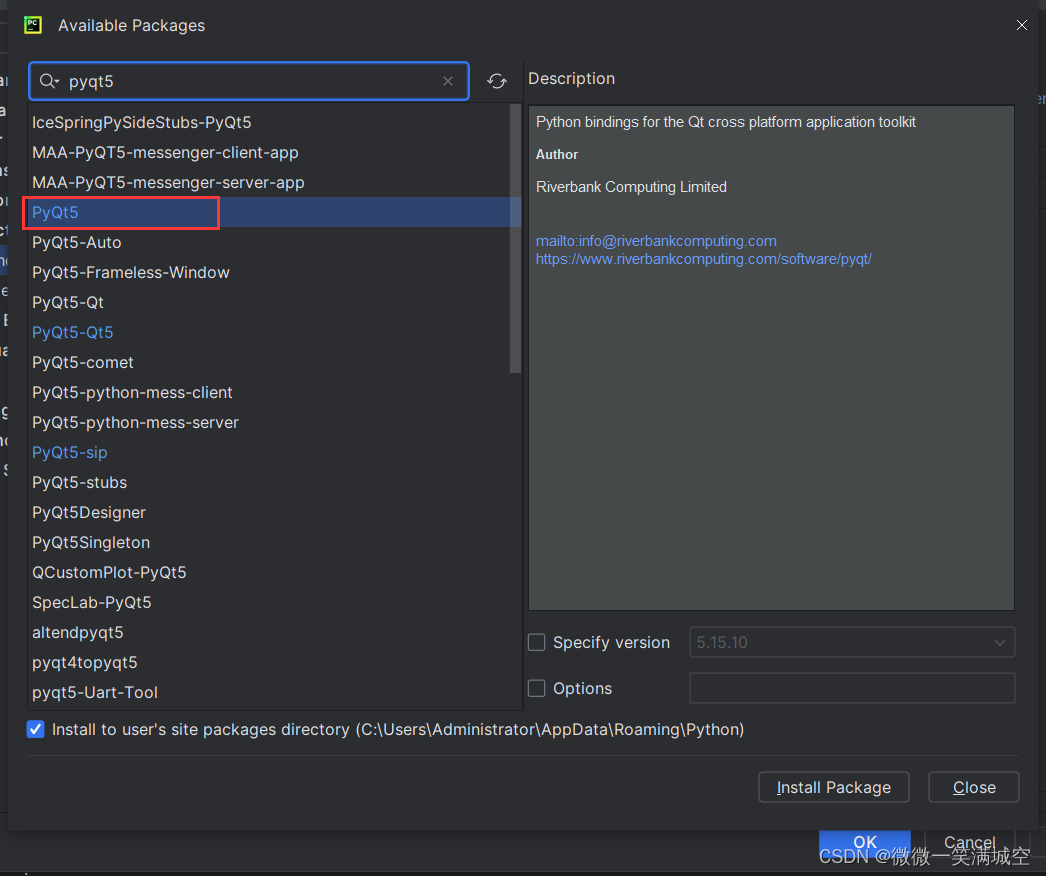Open search history magnifier icon

pyautogui.click(x=49, y=81)
